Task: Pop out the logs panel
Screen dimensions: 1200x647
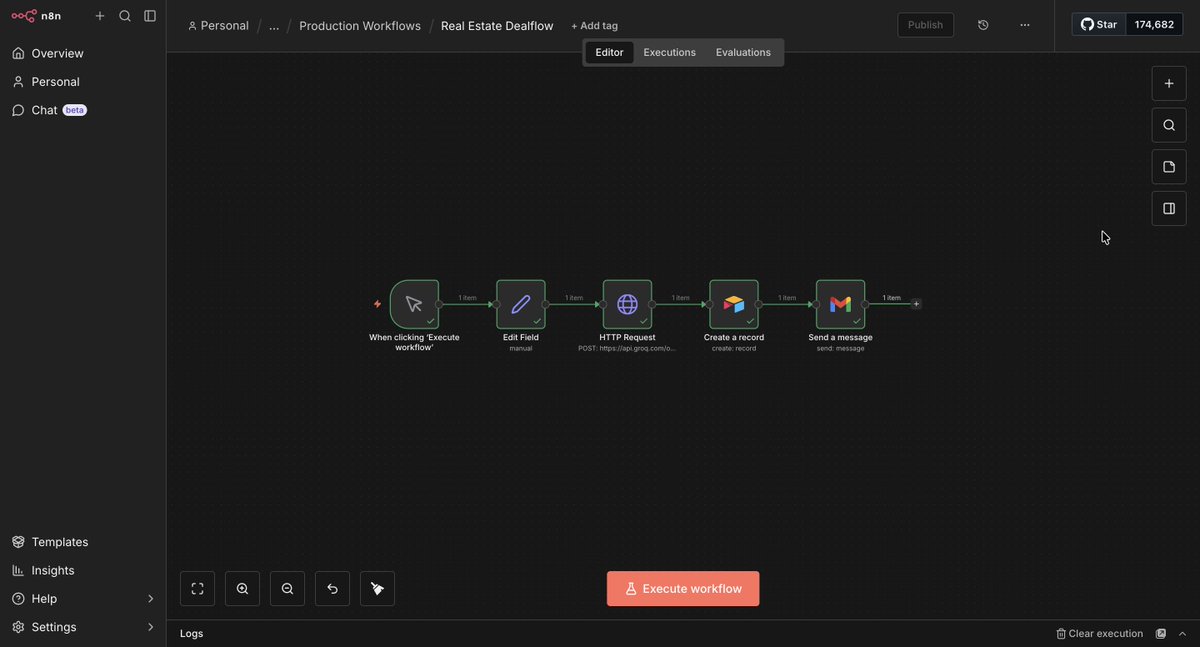Action: pos(1161,634)
